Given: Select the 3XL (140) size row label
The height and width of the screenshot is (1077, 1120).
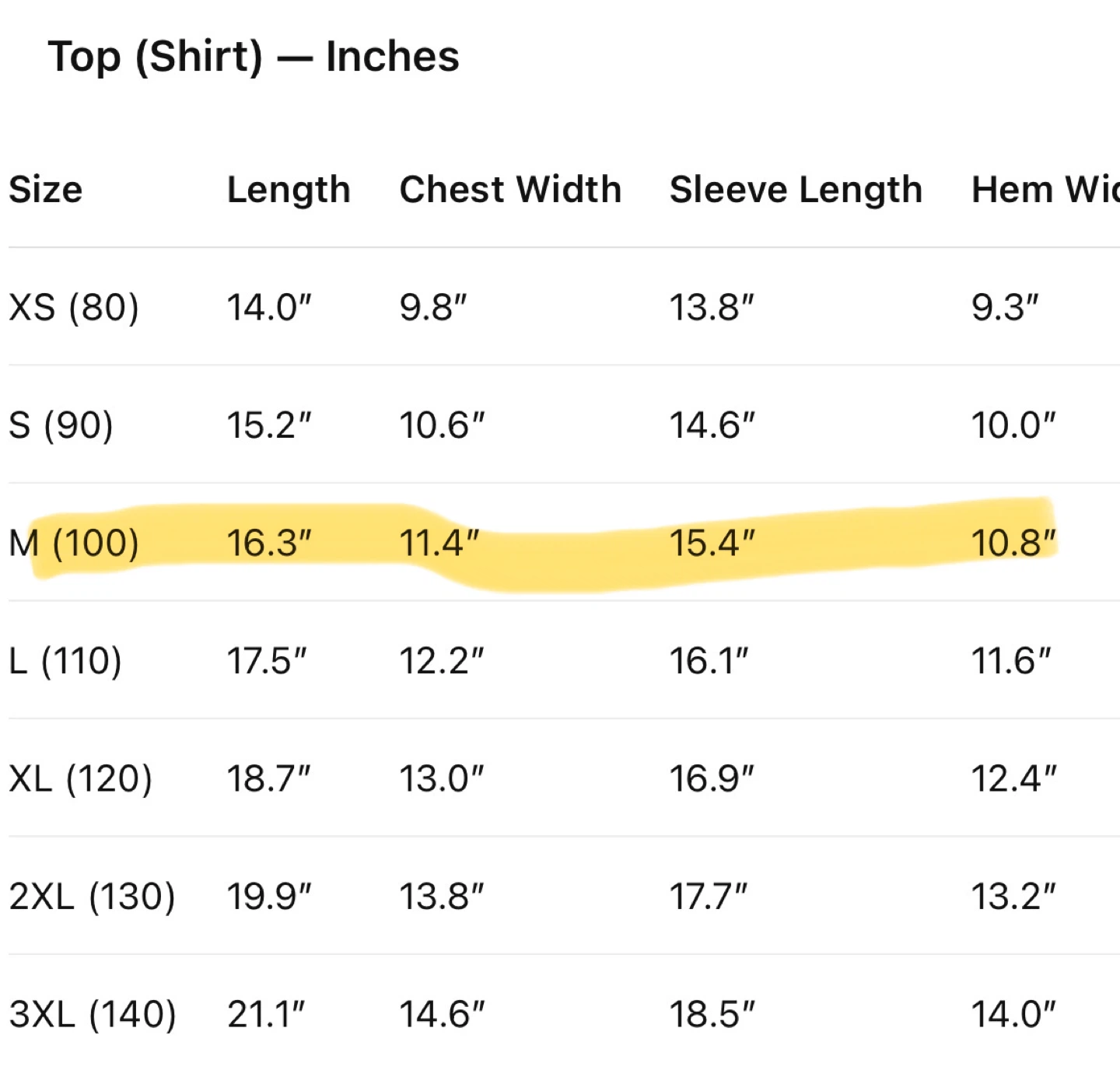Looking at the screenshot, I should 93,1015.
